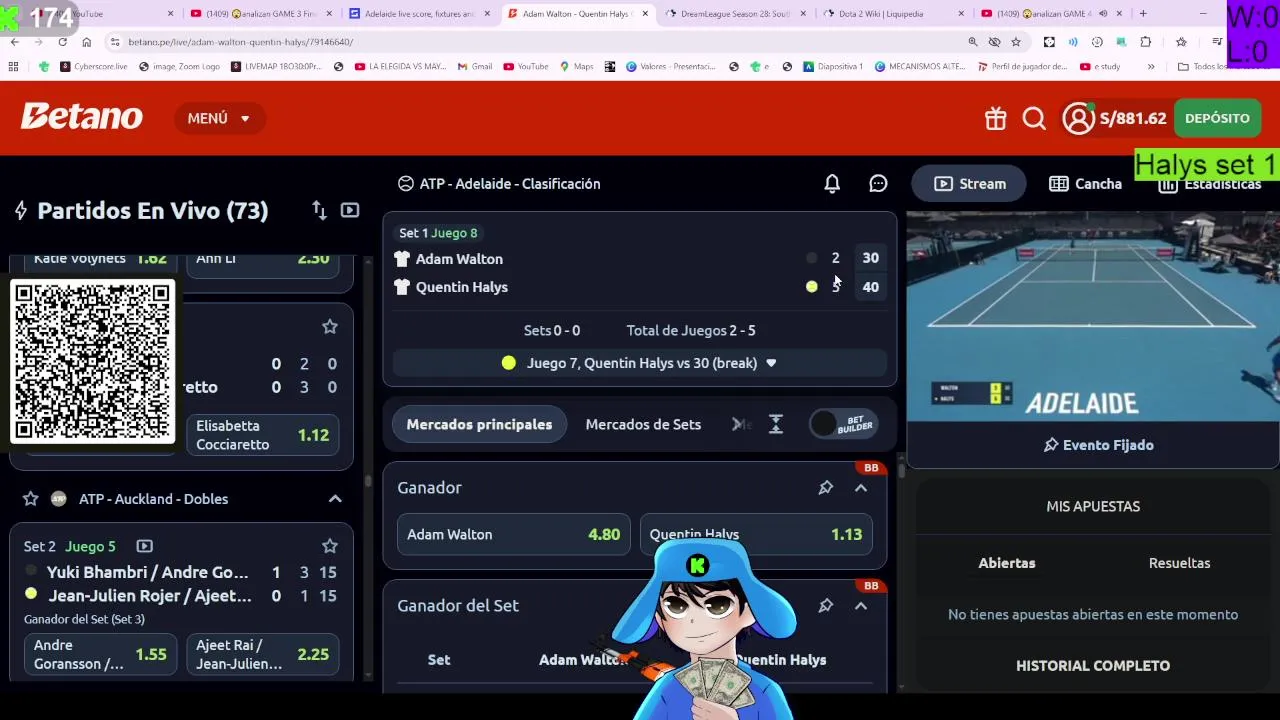Click the browser address bar URL
This screenshot has height=720, width=1280.
[240, 42]
